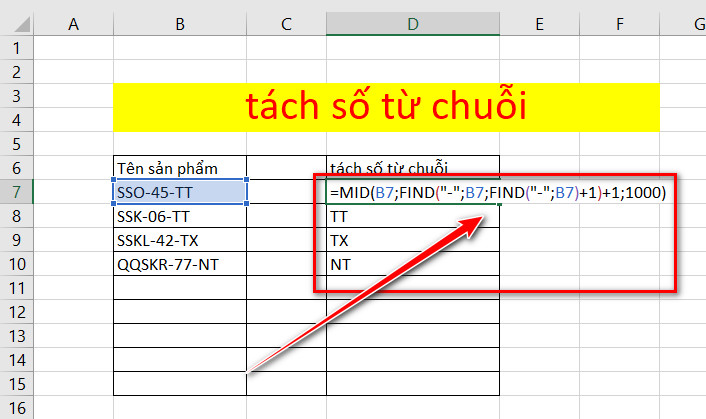Select empty cell C9
Viewport: 706px width, 419px height.
286,239
